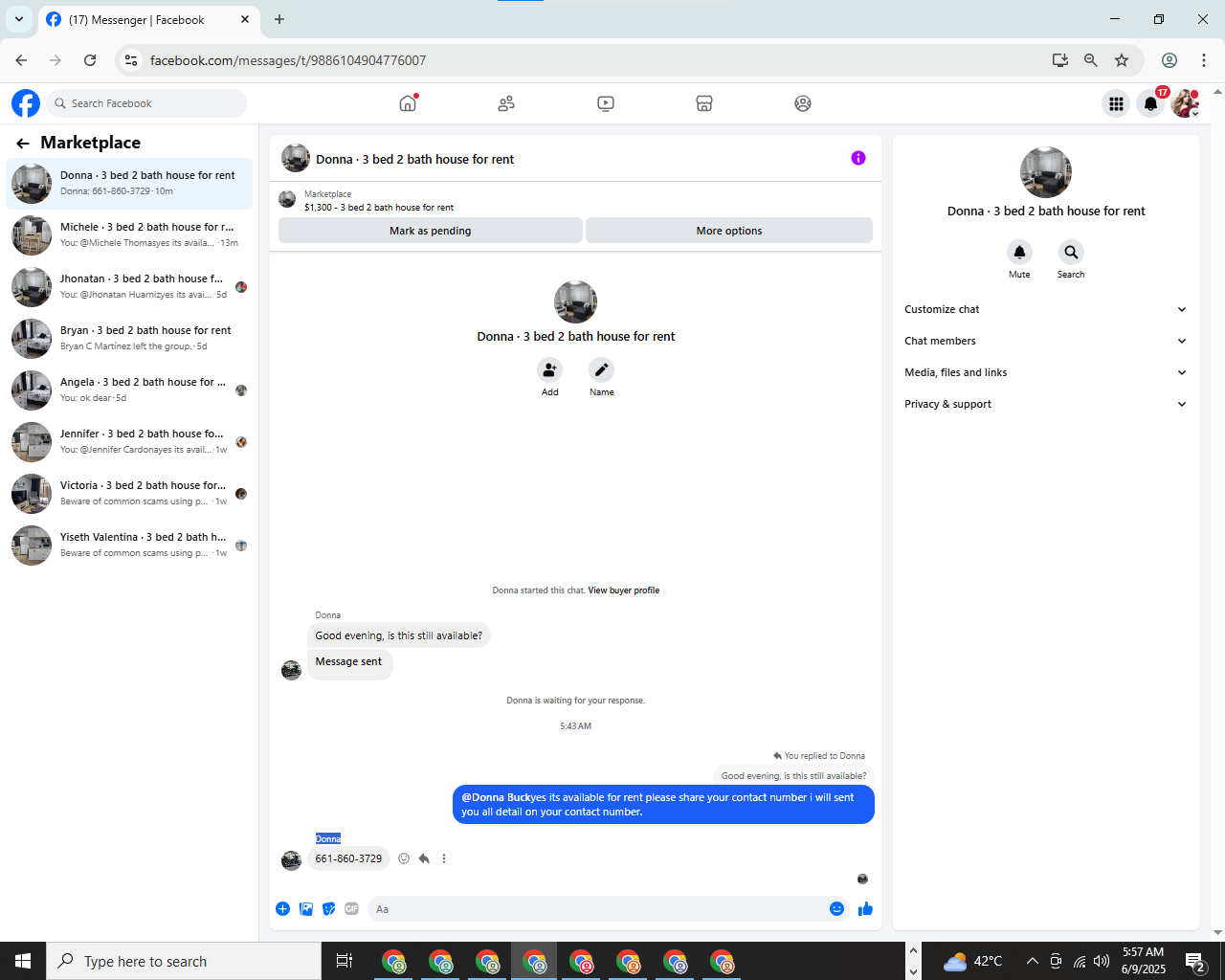Screen dimensions: 1225x980
Task: Open Bryan's conversation in the list
Action: pos(130,339)
